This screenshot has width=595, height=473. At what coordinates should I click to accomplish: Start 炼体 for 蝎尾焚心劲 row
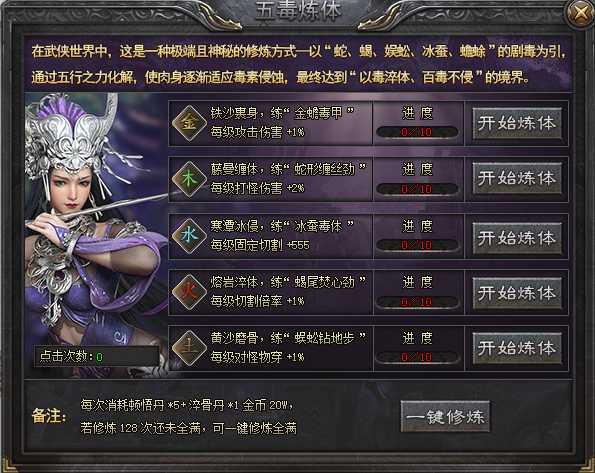[x=517, y=293]
